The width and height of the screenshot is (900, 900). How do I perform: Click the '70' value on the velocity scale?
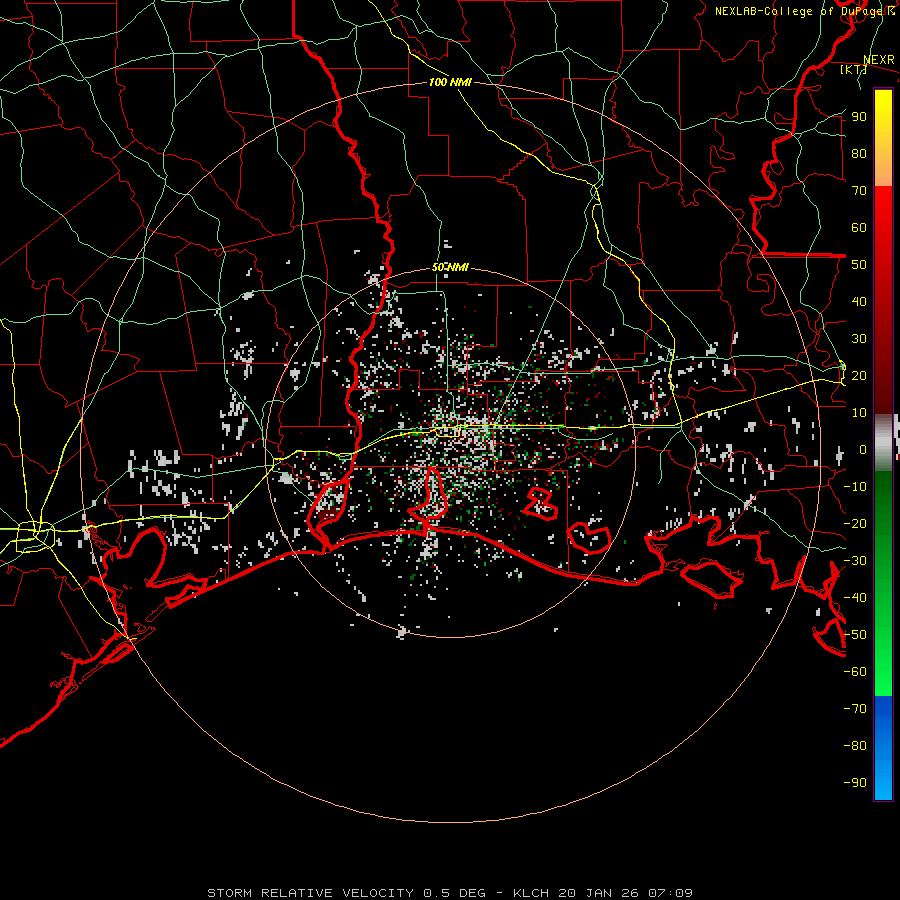click(x=859, y=191)
